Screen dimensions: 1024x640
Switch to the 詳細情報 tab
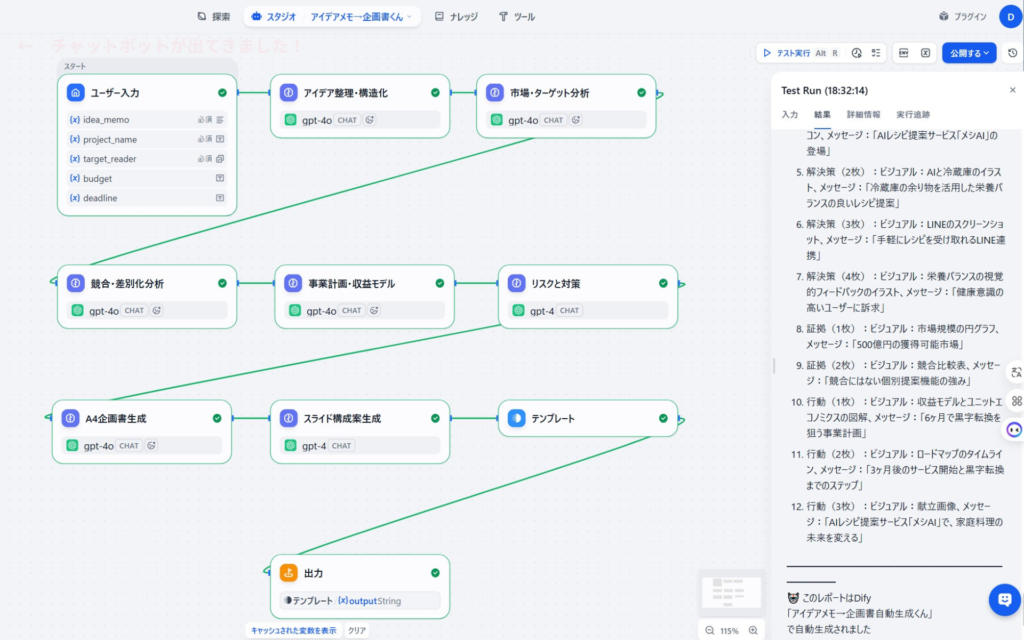[863, 114]
